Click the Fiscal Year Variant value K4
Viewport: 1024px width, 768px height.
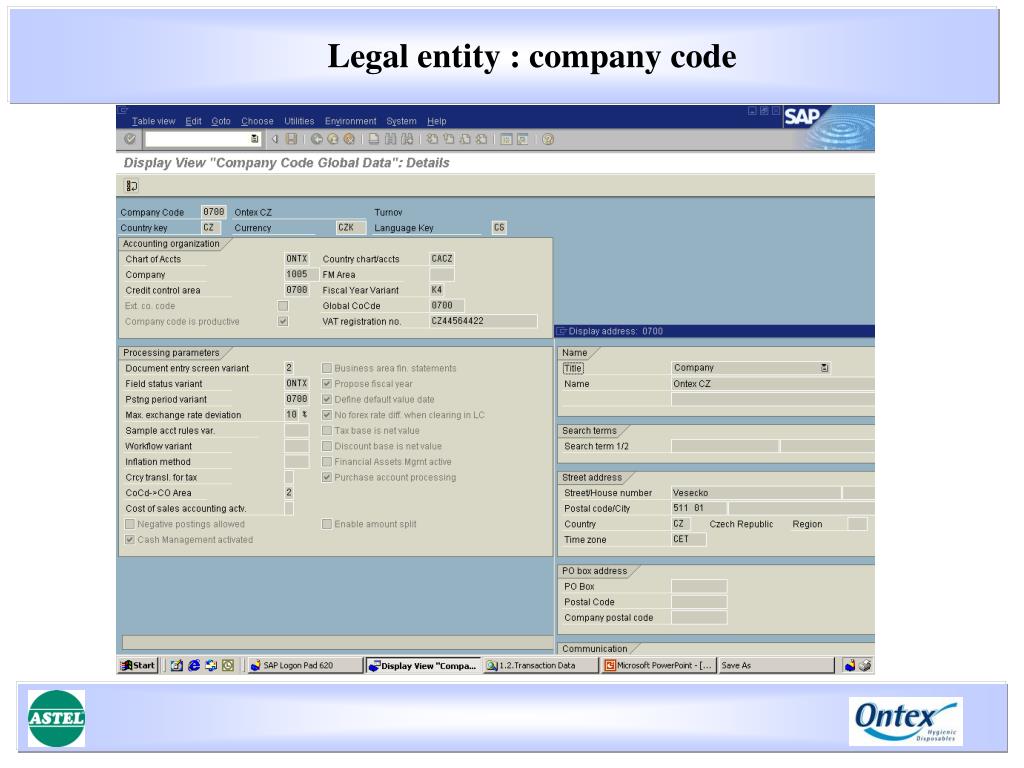coord(437,290)
